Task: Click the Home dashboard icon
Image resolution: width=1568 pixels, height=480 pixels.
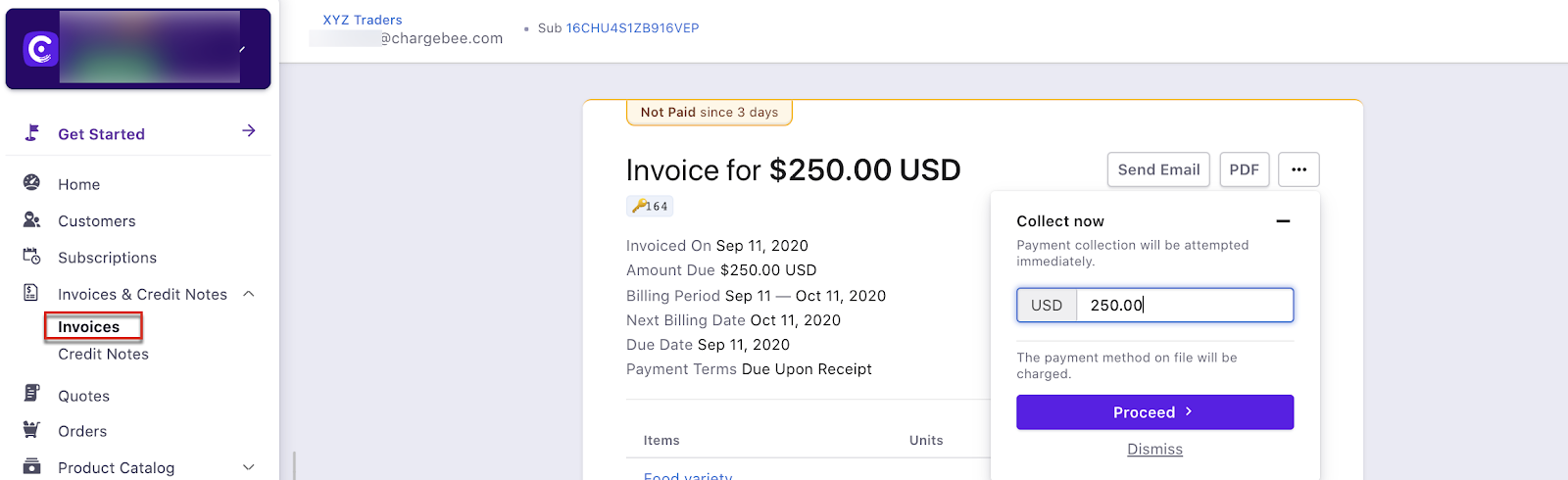Action: (31, 183)
